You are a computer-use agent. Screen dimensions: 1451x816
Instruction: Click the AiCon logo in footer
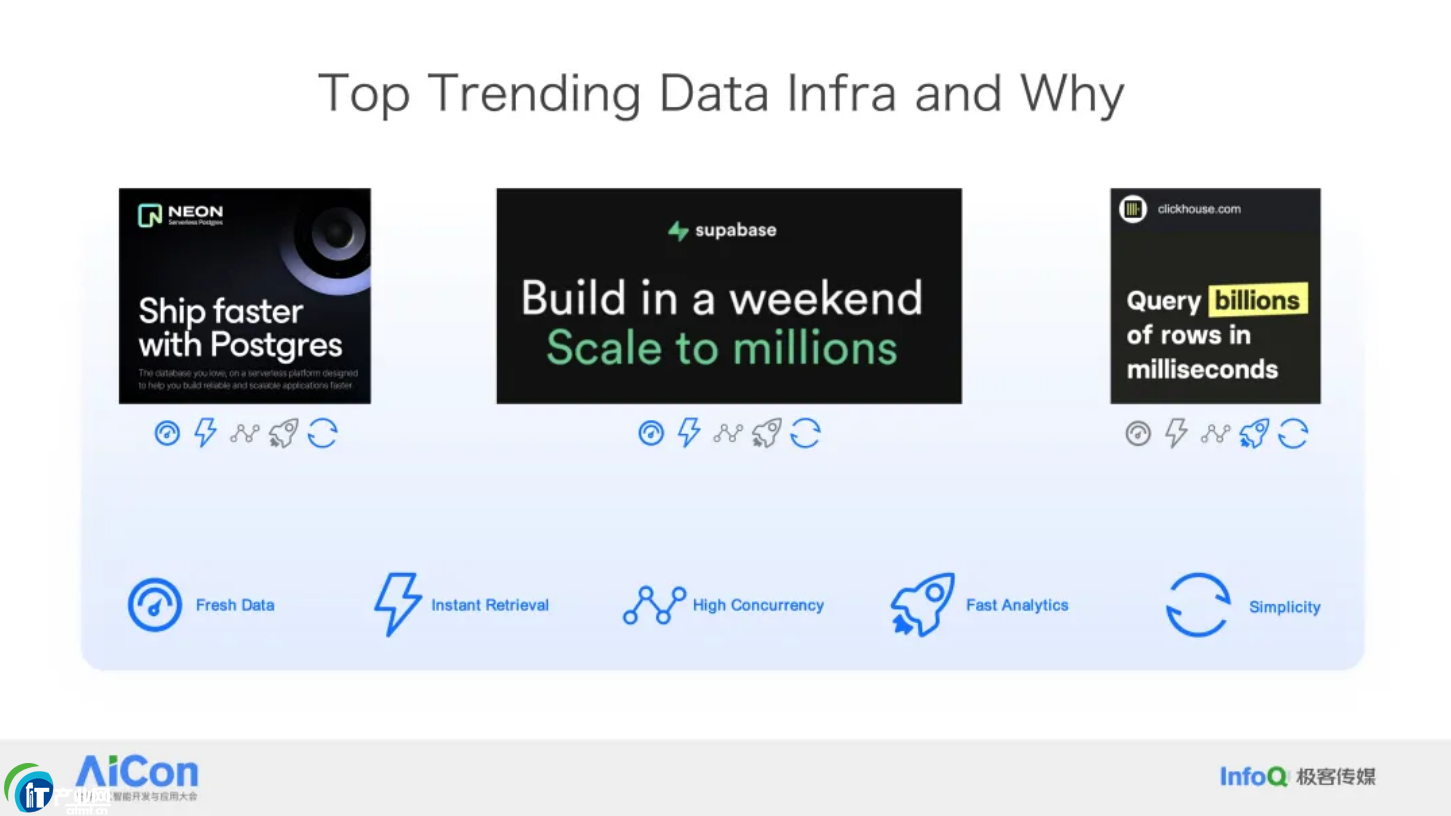[137, 776]
